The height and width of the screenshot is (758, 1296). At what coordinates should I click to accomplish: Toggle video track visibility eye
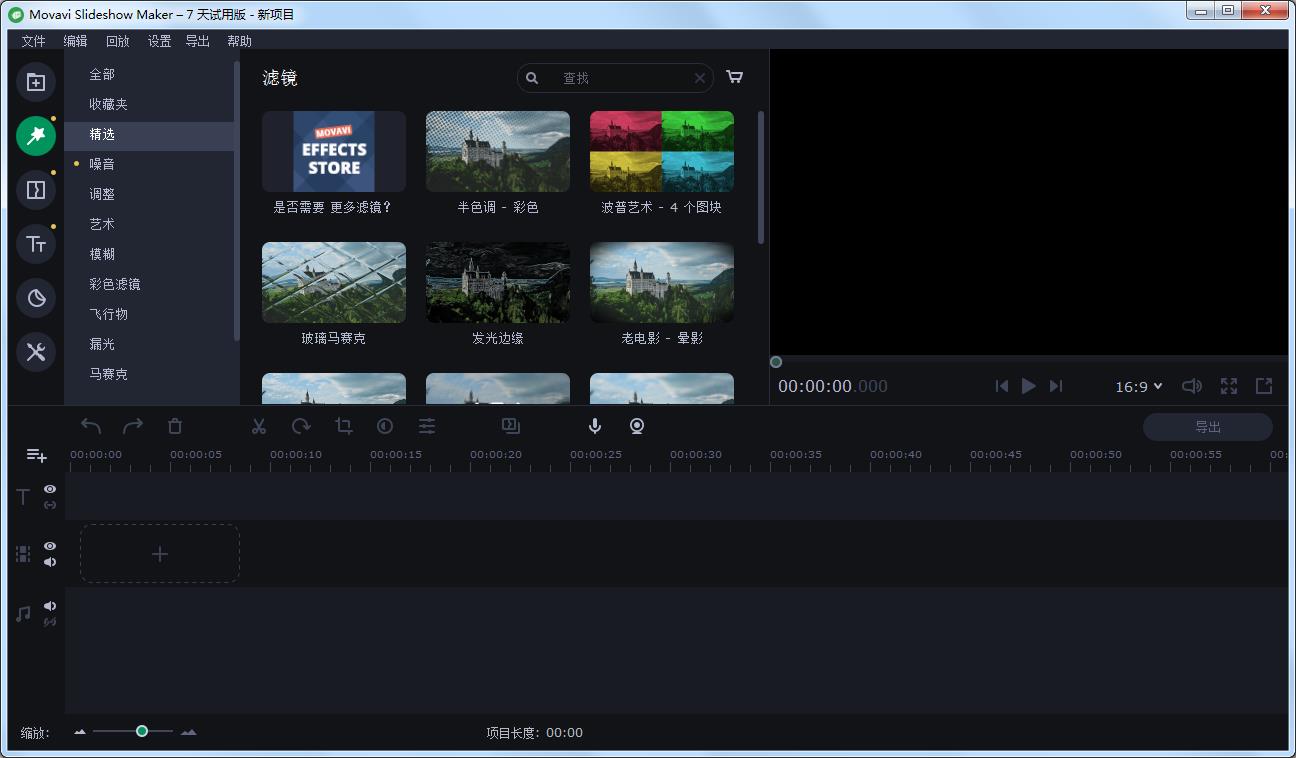tap(50, 546)
